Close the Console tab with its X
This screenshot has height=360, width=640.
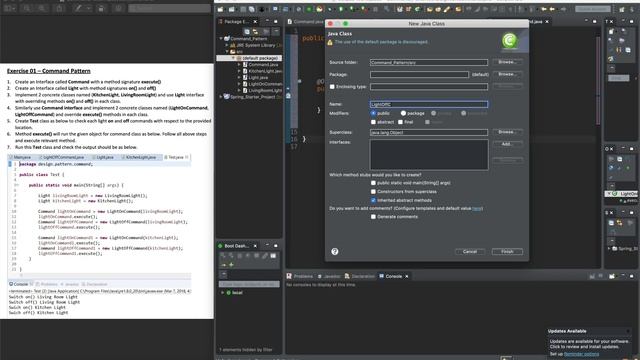(407, 276)
